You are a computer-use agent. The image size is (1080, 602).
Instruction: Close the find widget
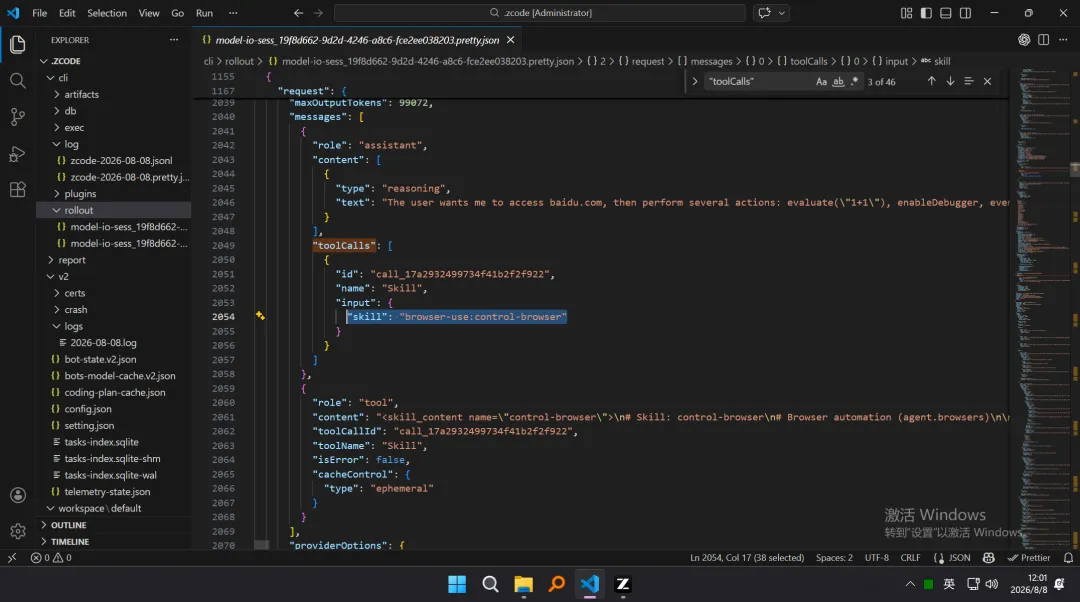(x=987, y=81)
